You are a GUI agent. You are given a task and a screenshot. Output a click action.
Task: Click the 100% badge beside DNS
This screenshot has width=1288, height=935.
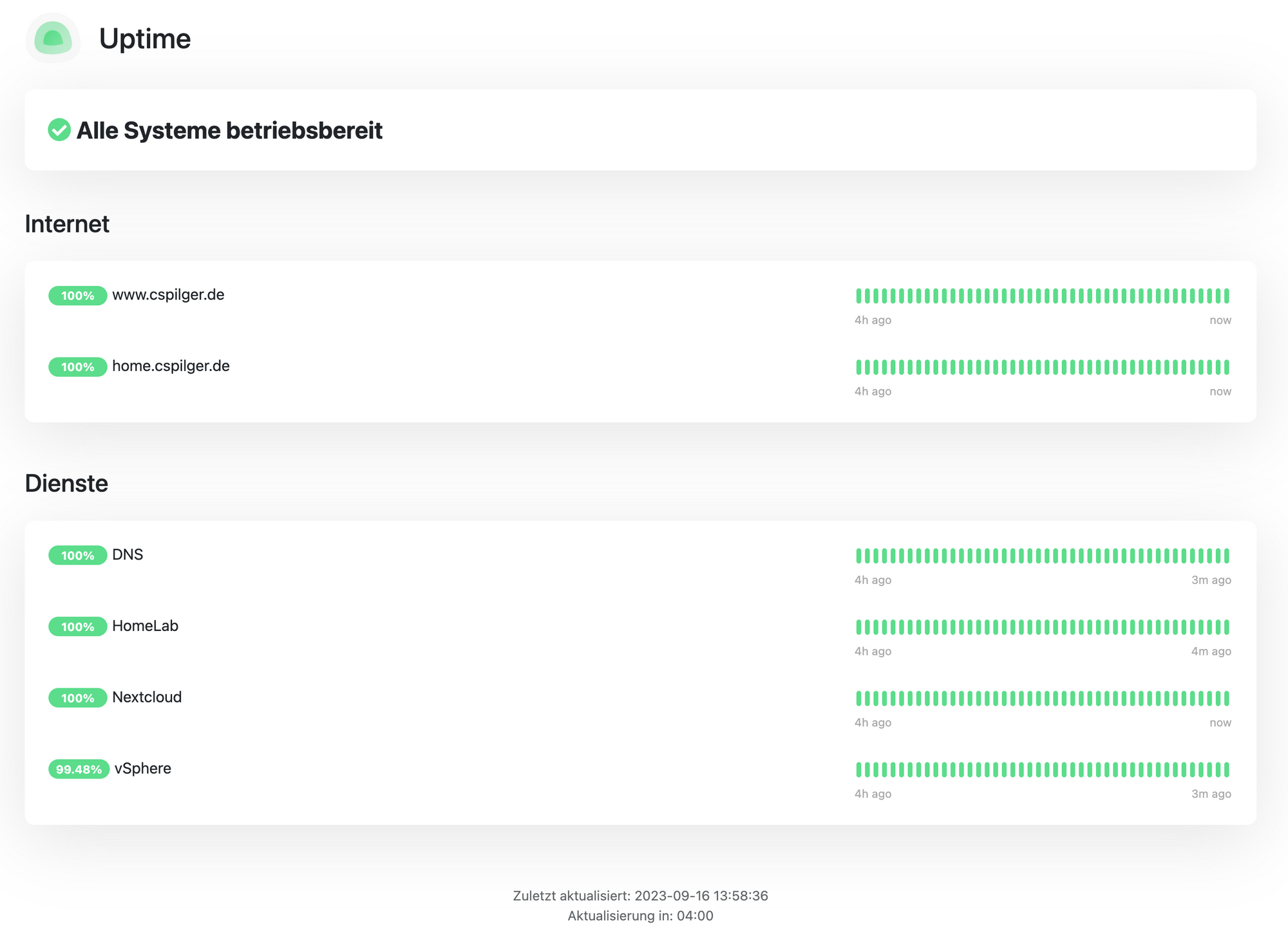point(77,555)
